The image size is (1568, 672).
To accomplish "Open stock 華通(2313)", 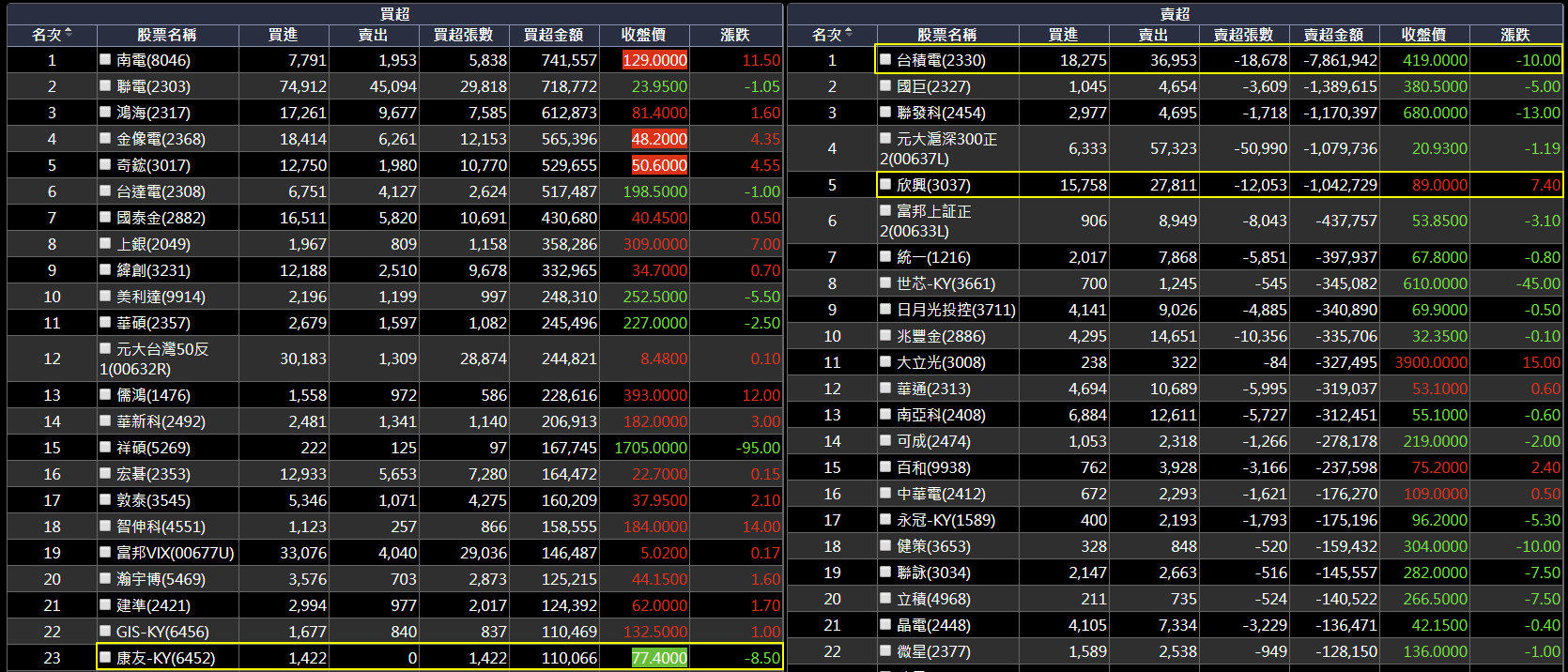I will click(933, 389).
